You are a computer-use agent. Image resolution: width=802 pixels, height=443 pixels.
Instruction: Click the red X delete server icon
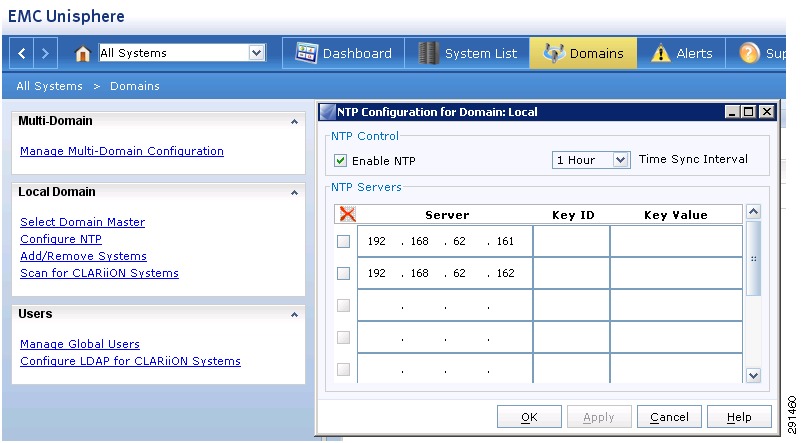click(347, 214)
